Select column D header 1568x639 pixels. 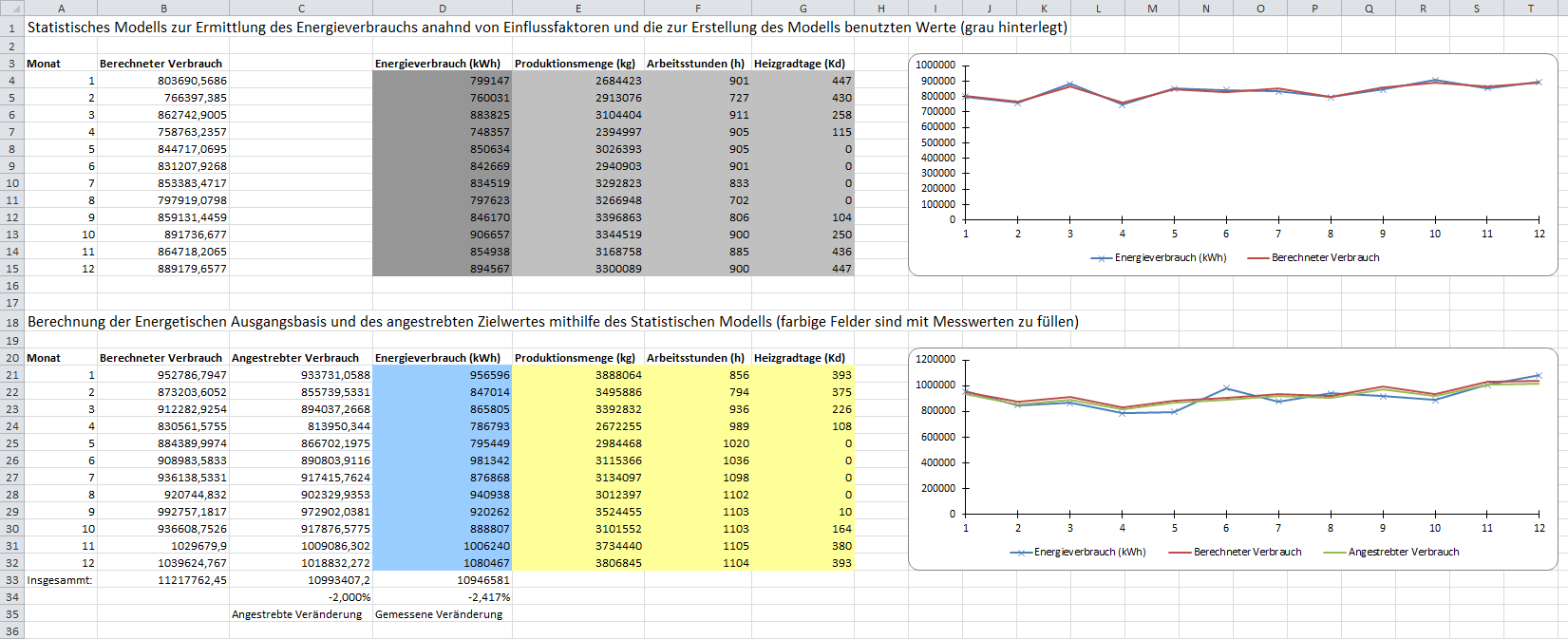pos(442,8)
